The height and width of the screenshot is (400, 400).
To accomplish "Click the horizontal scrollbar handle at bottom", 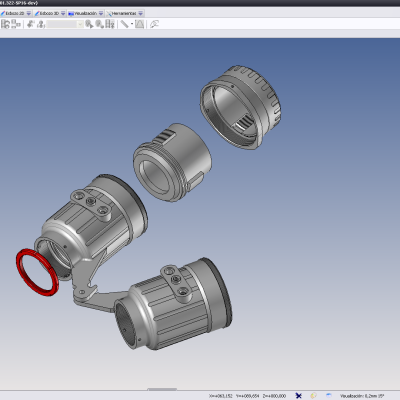I will click(162, 389).
